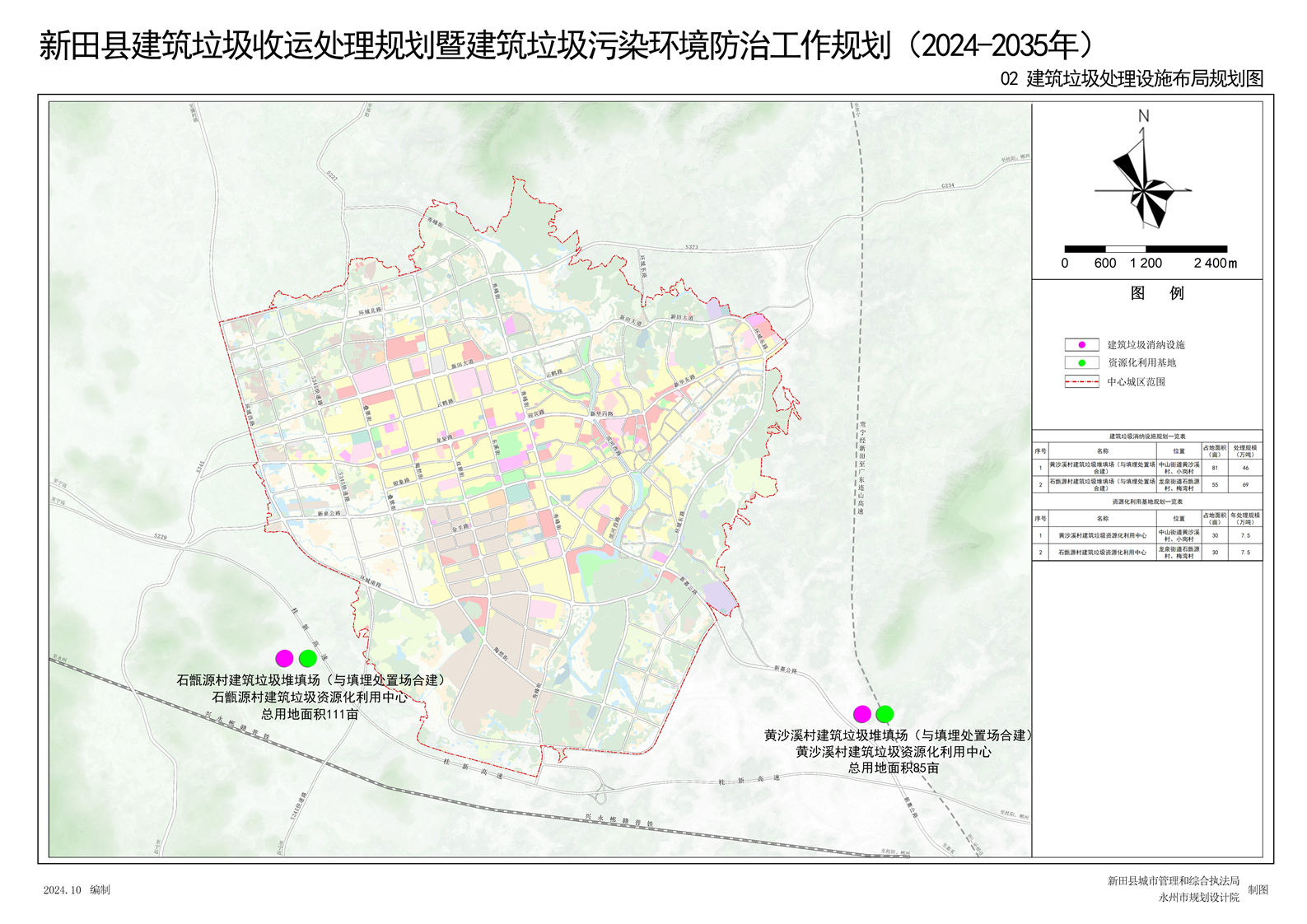The width and height of the screenshot is (1307, 924).
Task: Select the 建筑垃圾消纳设施规划一览表 table title
Action: point(1146,436)
